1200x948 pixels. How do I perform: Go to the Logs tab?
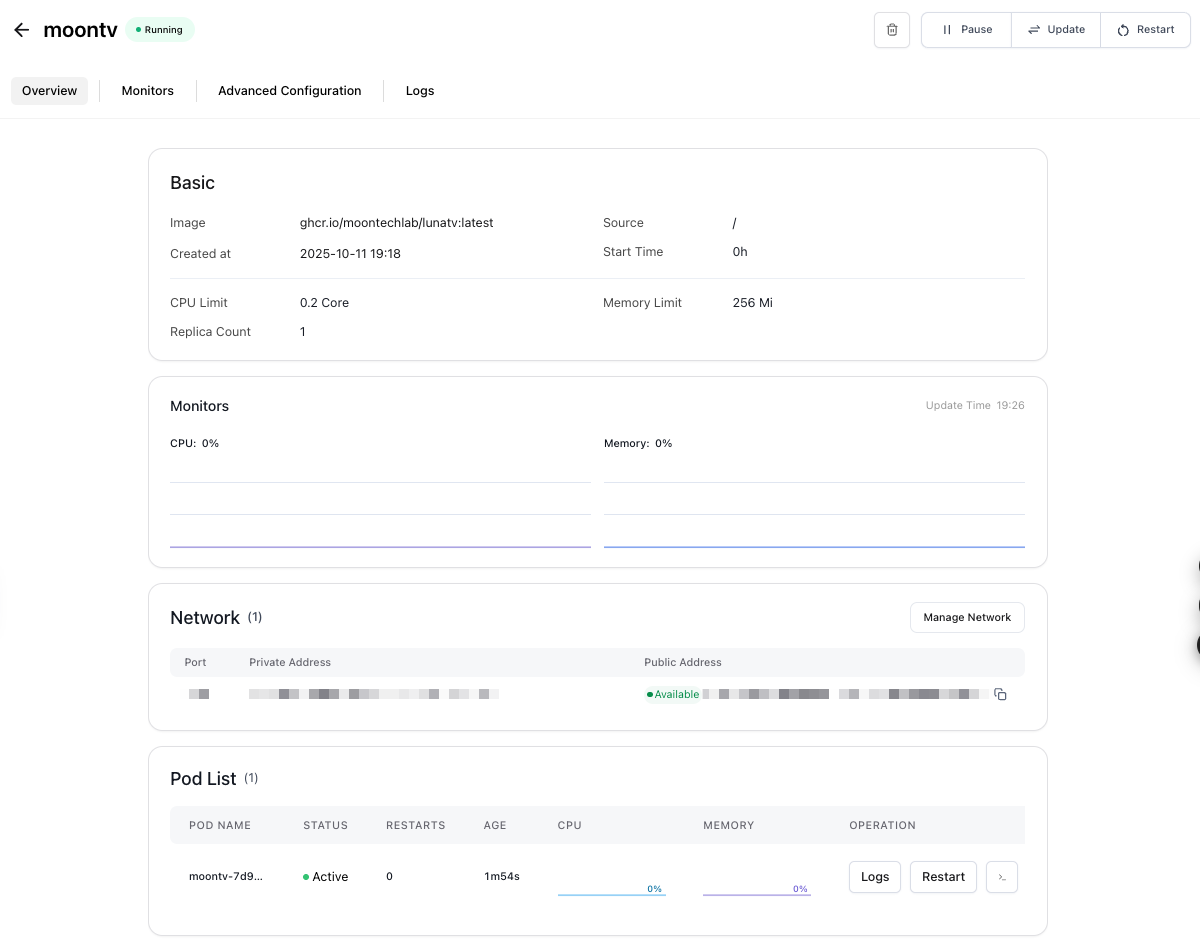point(420,91)
